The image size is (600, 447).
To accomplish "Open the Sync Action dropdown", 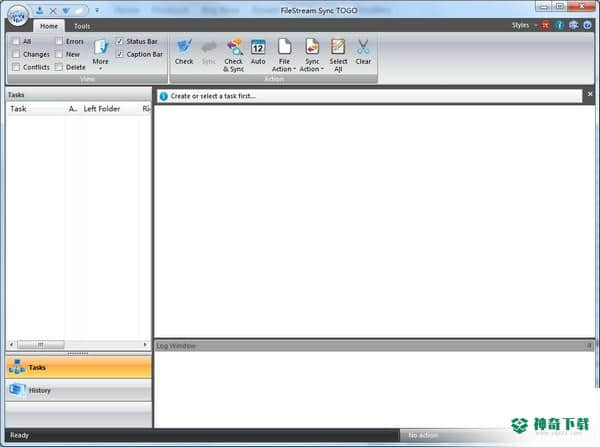I will (311, 55).
